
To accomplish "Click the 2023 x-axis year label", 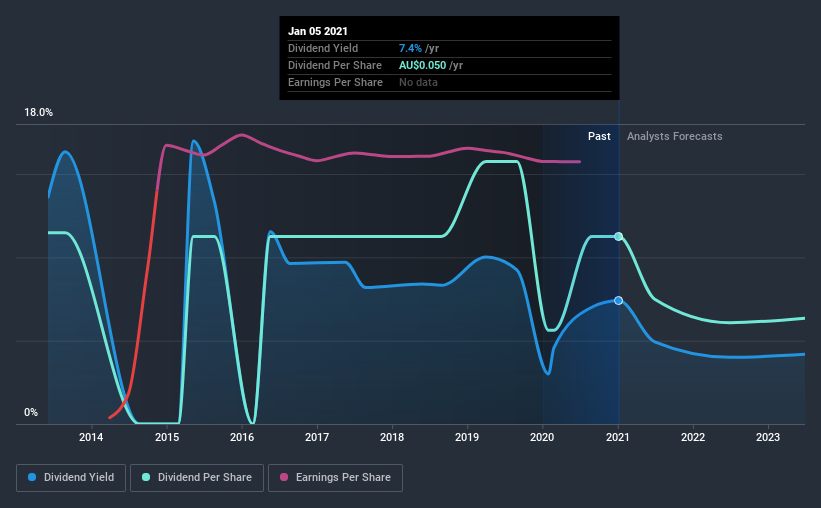I will coord(768,437).
